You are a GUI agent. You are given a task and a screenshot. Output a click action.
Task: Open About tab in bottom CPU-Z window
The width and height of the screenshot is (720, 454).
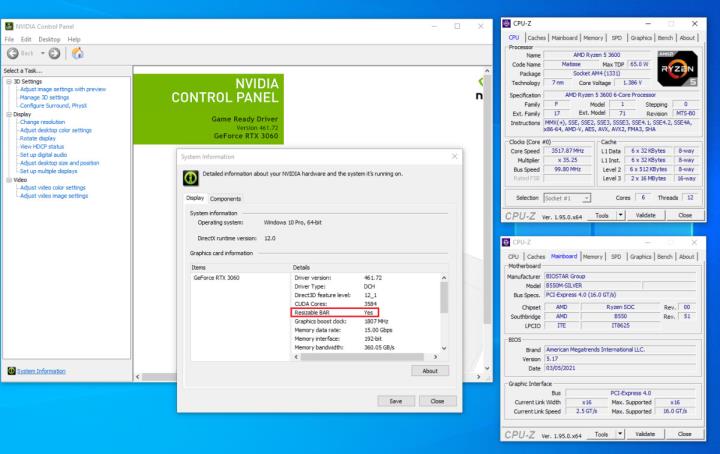(x=686, y=257)
